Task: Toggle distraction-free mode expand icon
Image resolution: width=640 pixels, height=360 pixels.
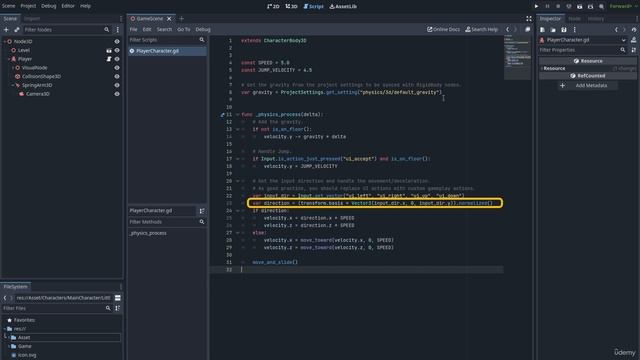Action: 529,19
